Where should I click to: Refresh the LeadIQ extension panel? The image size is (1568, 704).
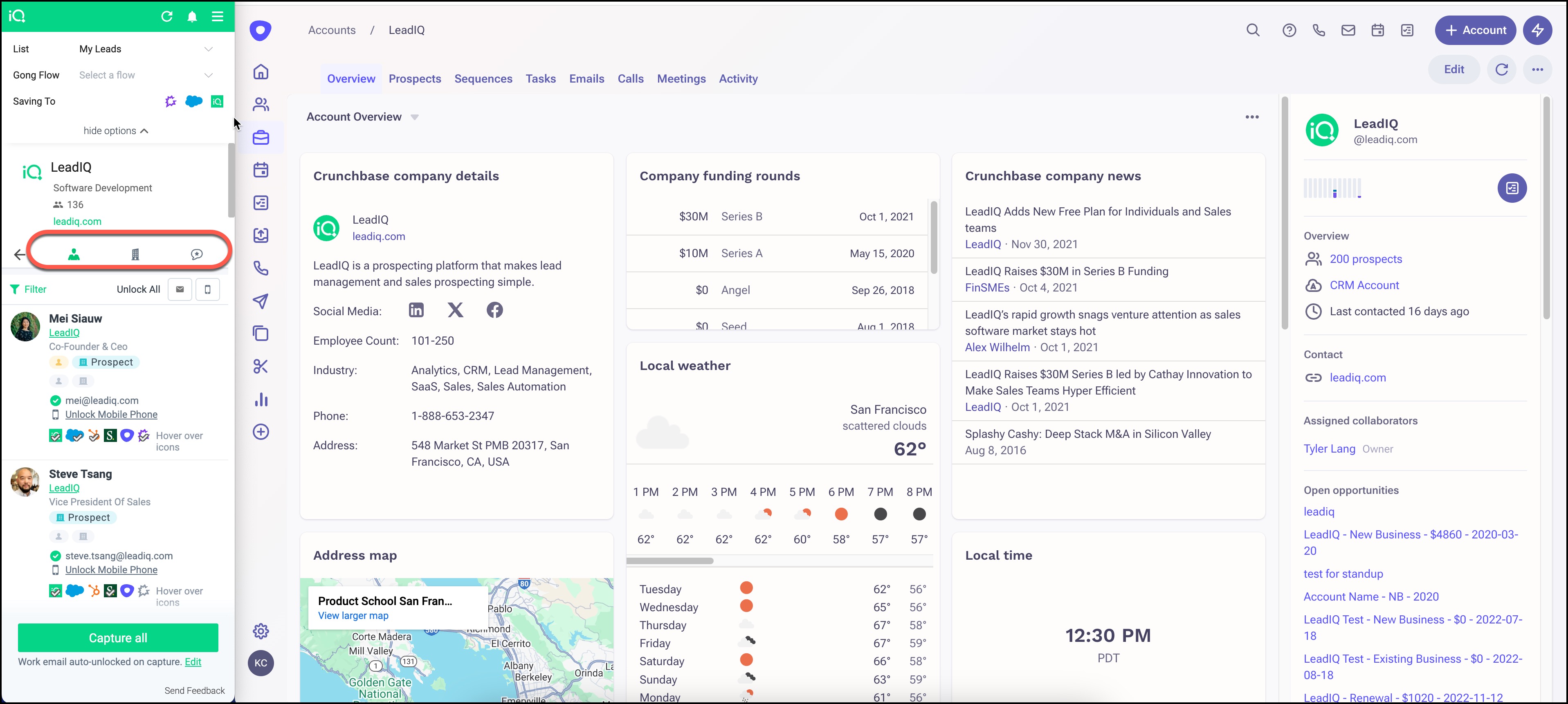pyautogui.click(x=167, y=16)
